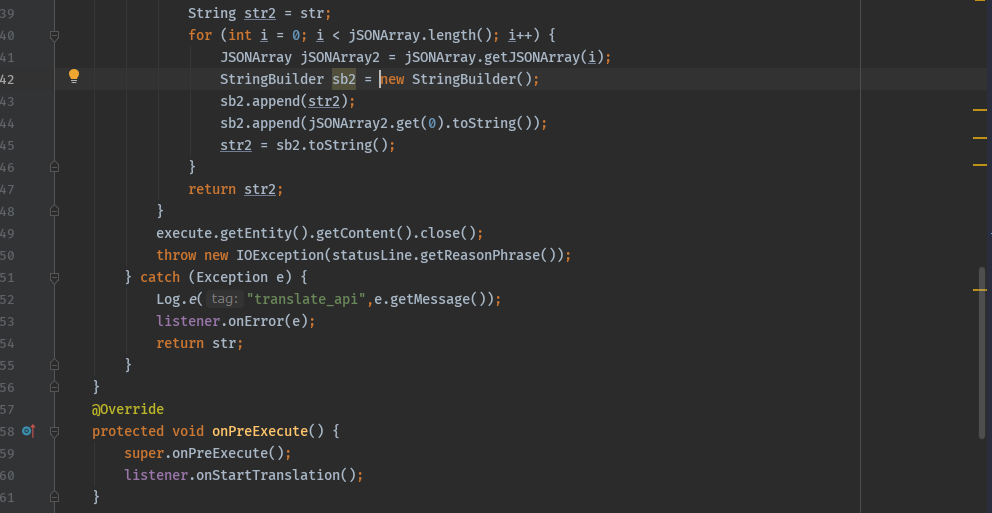Click the "translate_api" string literal
This screenshot has width=992, height=513.
[x=307, y=299]
